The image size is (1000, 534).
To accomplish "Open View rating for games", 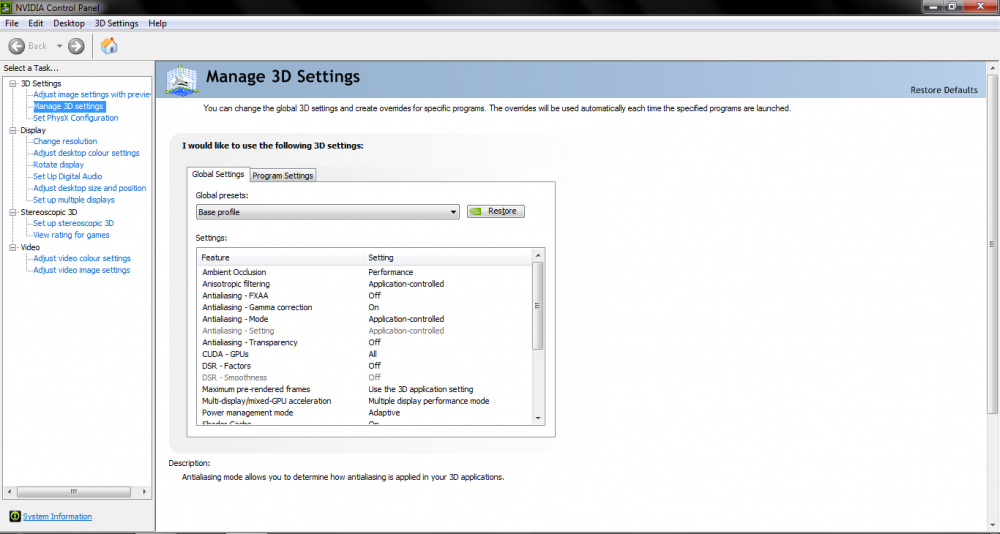I will pos(71,235).
